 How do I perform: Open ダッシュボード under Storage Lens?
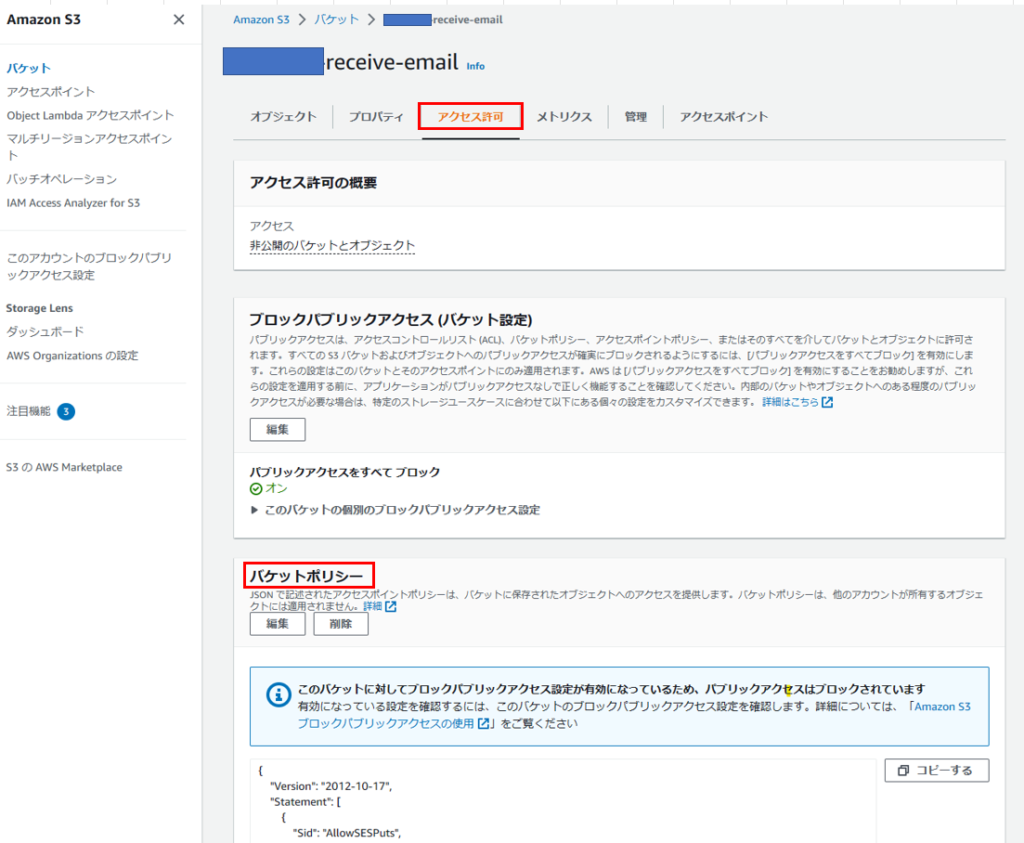[x=45, y=332]
